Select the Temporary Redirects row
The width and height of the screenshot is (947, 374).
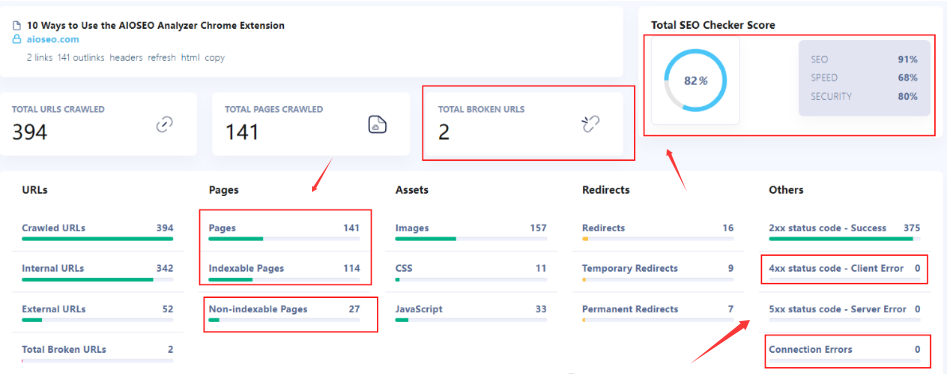tap(658, 272)
